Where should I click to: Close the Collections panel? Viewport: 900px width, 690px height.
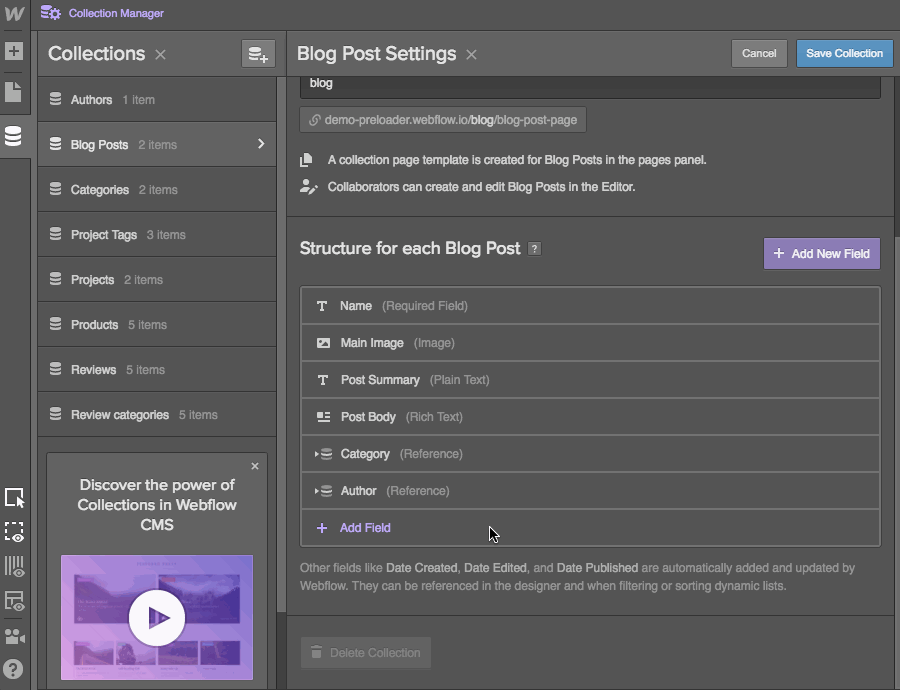[x=161, y=55]
